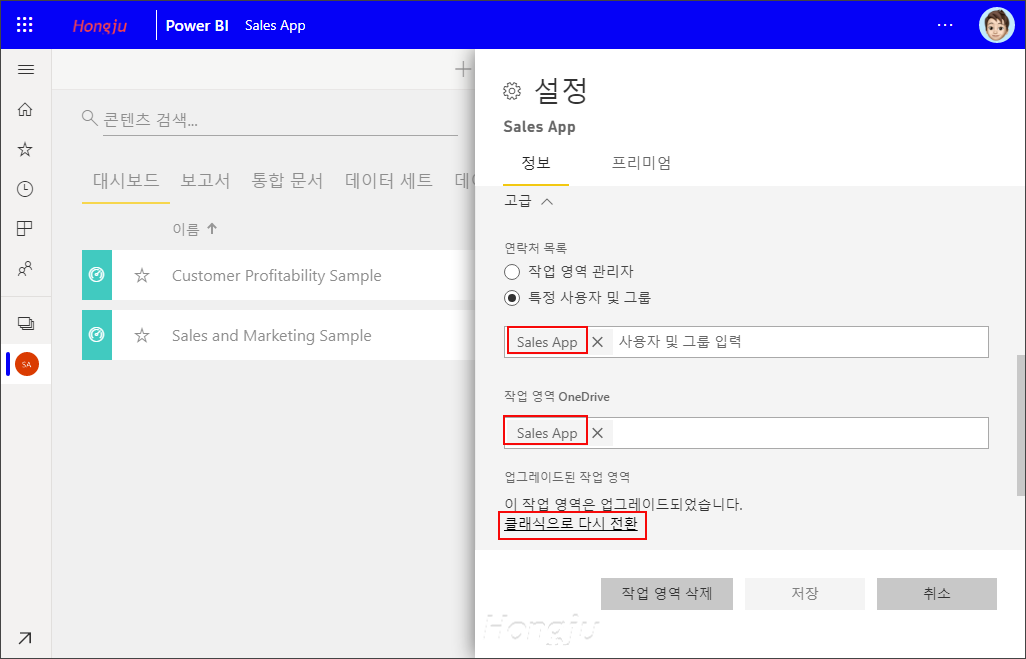Open the 대시보드 tab
The width and height of the screenshot is (1026, 659).
(x=126, y=181)
